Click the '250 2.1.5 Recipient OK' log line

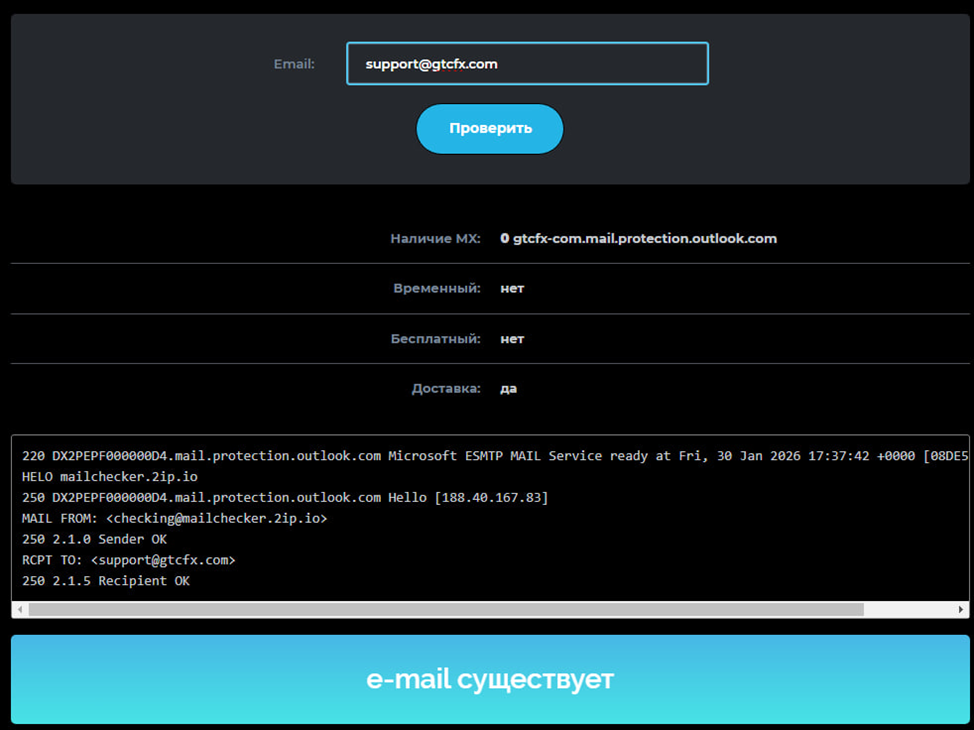click(106, 581)
